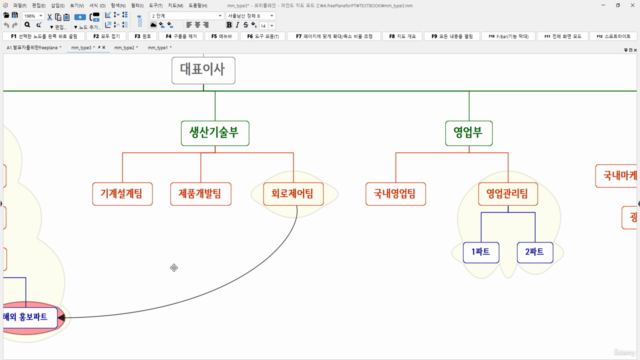Add a cloud with the cloud icon

(153, 25)
